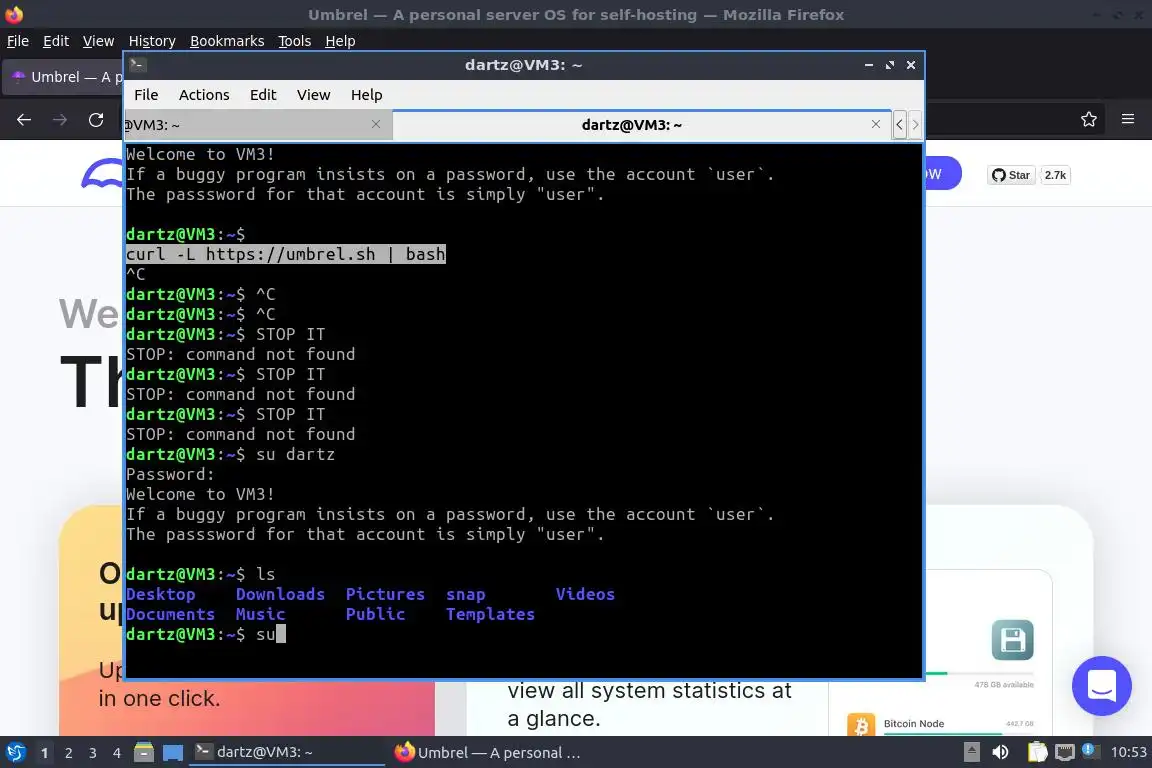1152x768 pixels.
Task: Open Firefox Tools menu
Action: (295, 41)
